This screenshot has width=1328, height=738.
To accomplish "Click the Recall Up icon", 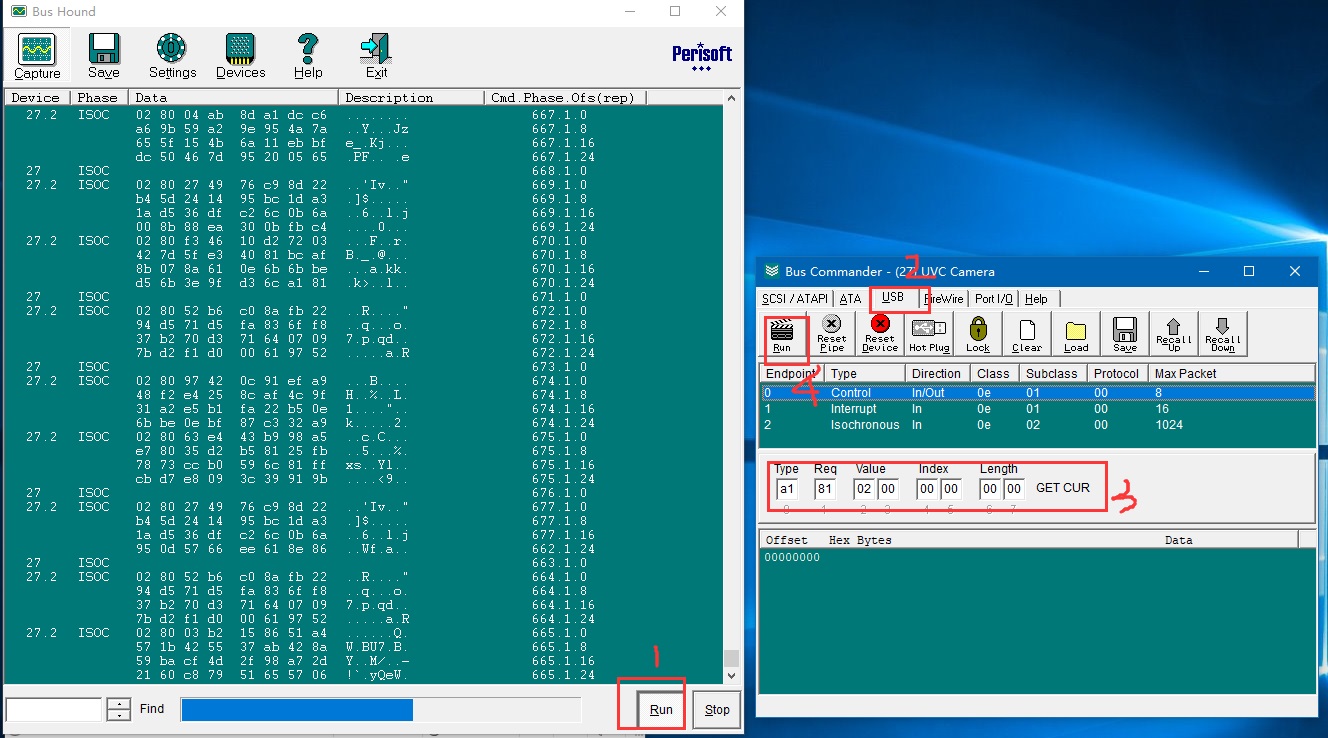I will 1174,334.
